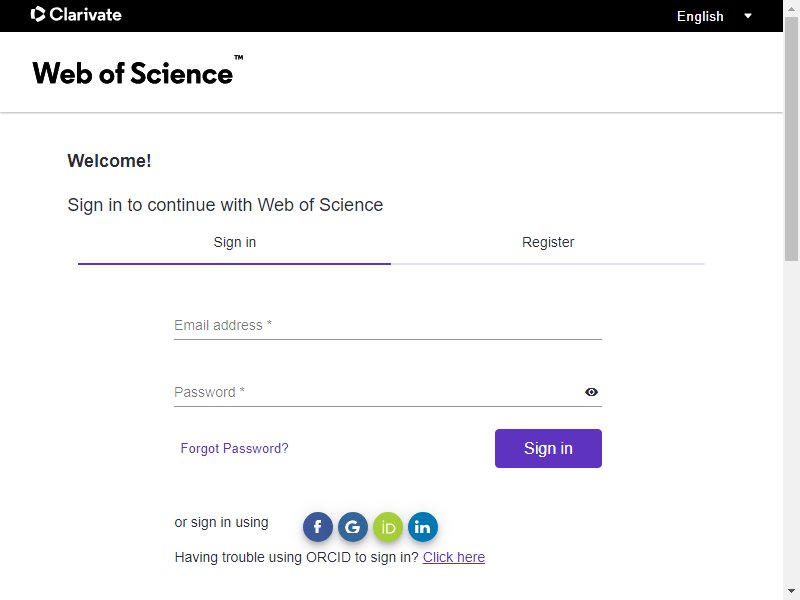Switch to the Register tab
The image size is (800, 600).
[548, 242]
